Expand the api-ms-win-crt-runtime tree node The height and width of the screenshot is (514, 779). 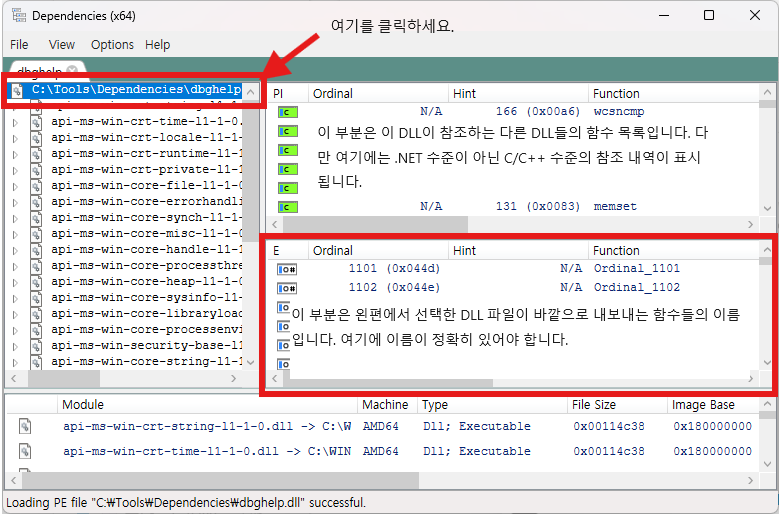tap(15, 154)
